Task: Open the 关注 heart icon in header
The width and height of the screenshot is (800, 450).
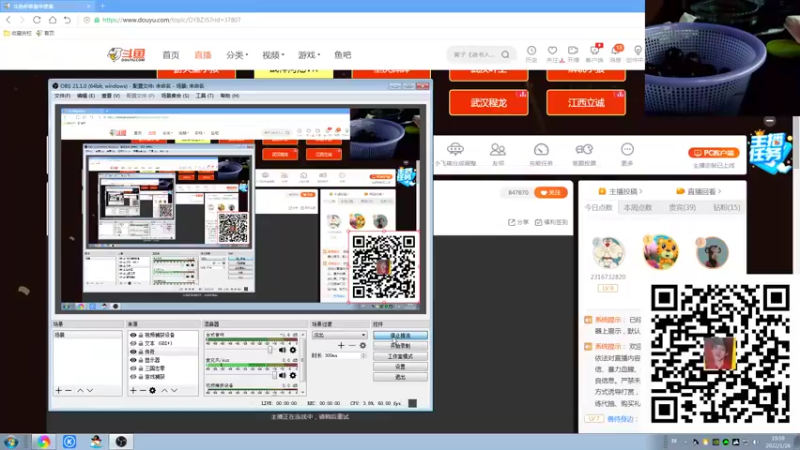Action: pos(553,53)
